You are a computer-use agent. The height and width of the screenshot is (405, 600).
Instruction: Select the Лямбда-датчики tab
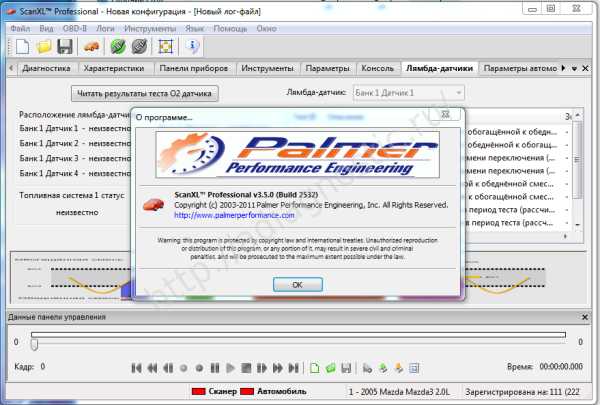tap(439, 68)
